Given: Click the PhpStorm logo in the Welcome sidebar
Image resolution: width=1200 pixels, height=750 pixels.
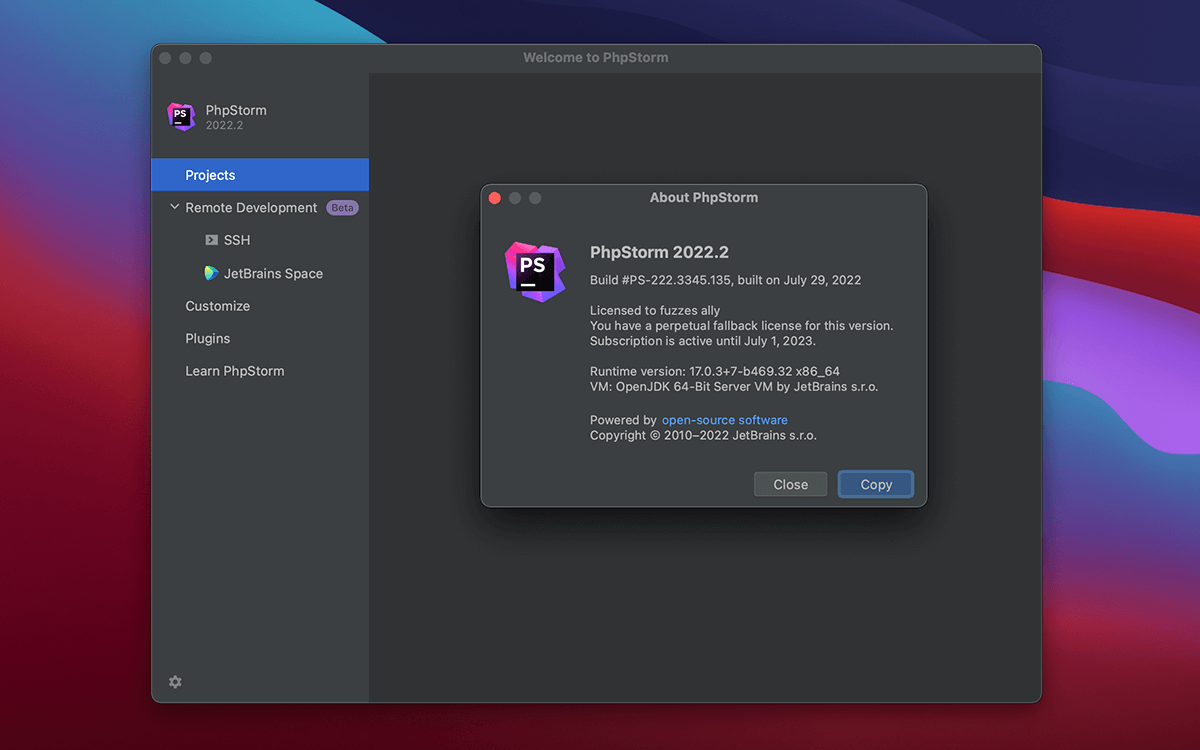Looking at the screenshot, I should [181, 117].
